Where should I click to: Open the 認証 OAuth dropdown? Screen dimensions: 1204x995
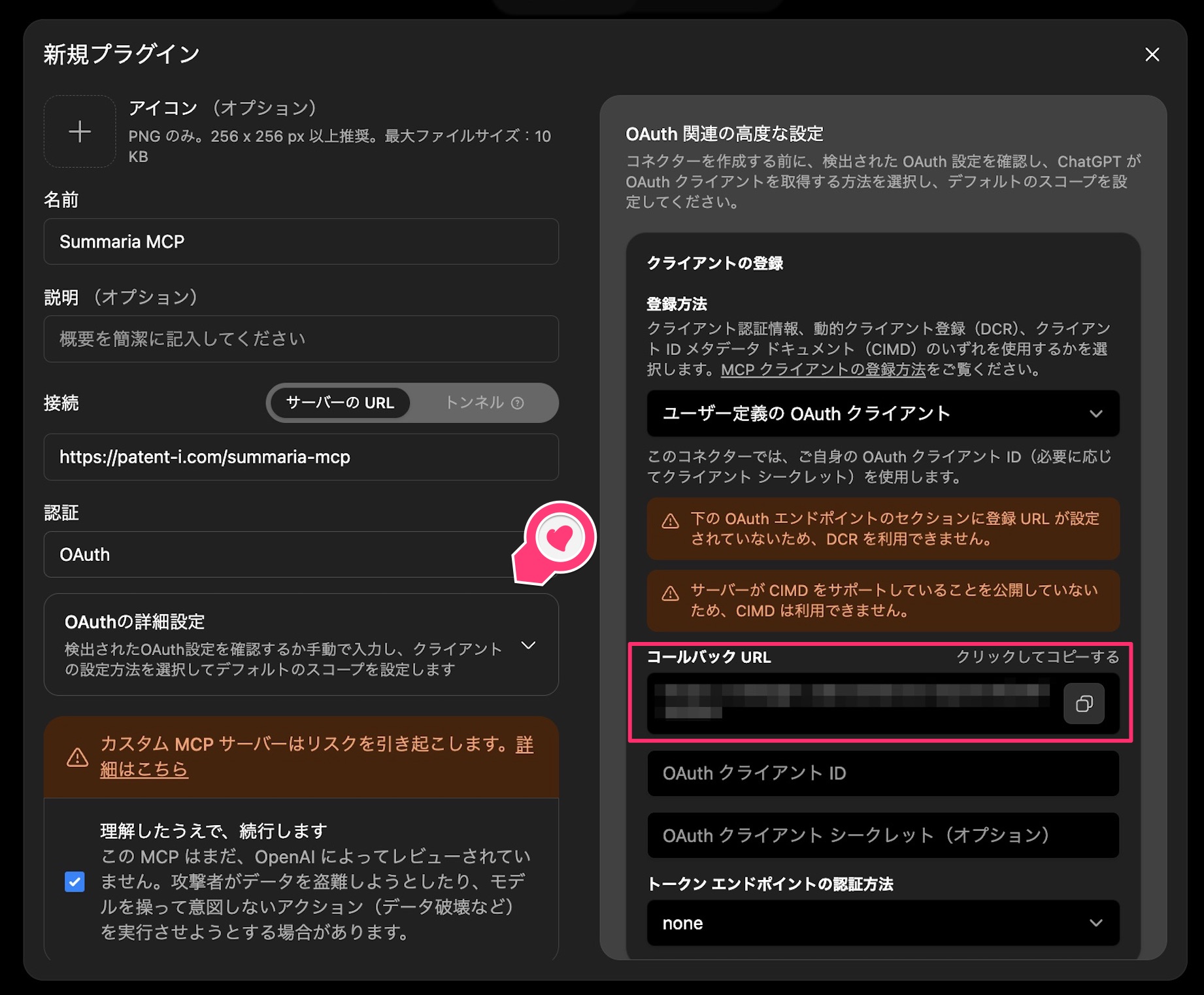(x=301, y=554)
